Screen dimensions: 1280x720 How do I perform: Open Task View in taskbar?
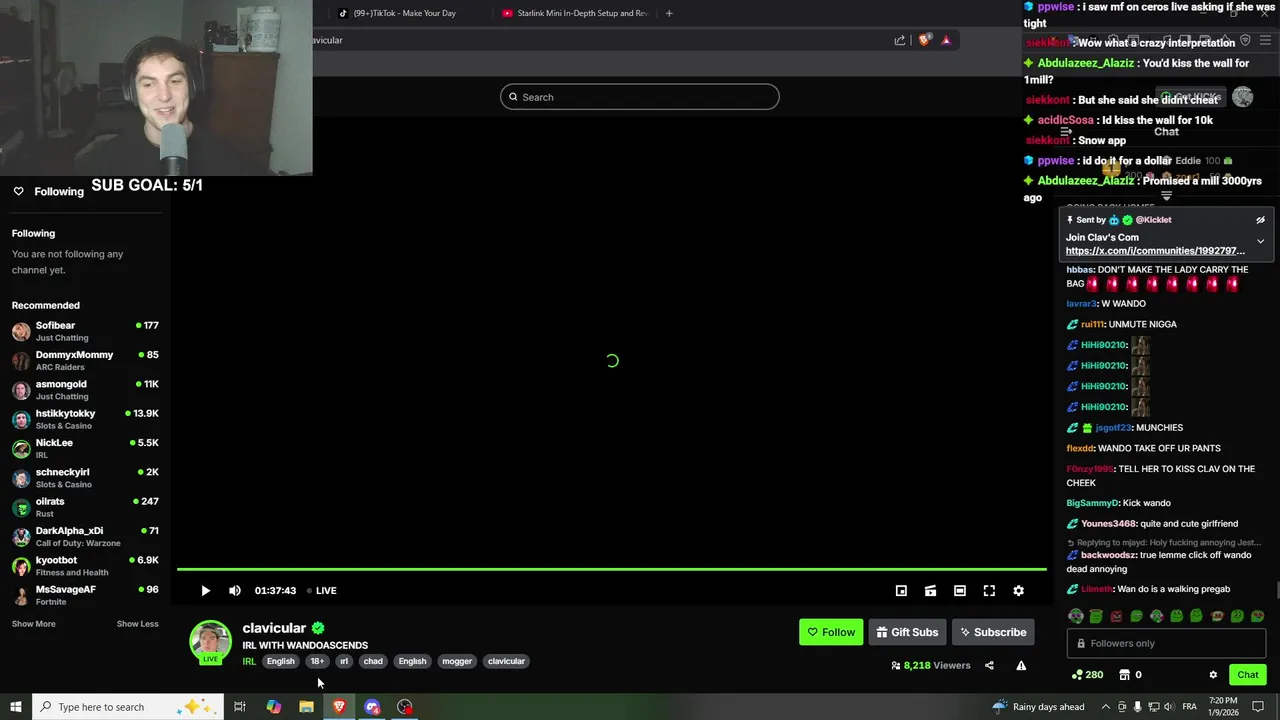[x=240, y=707]
